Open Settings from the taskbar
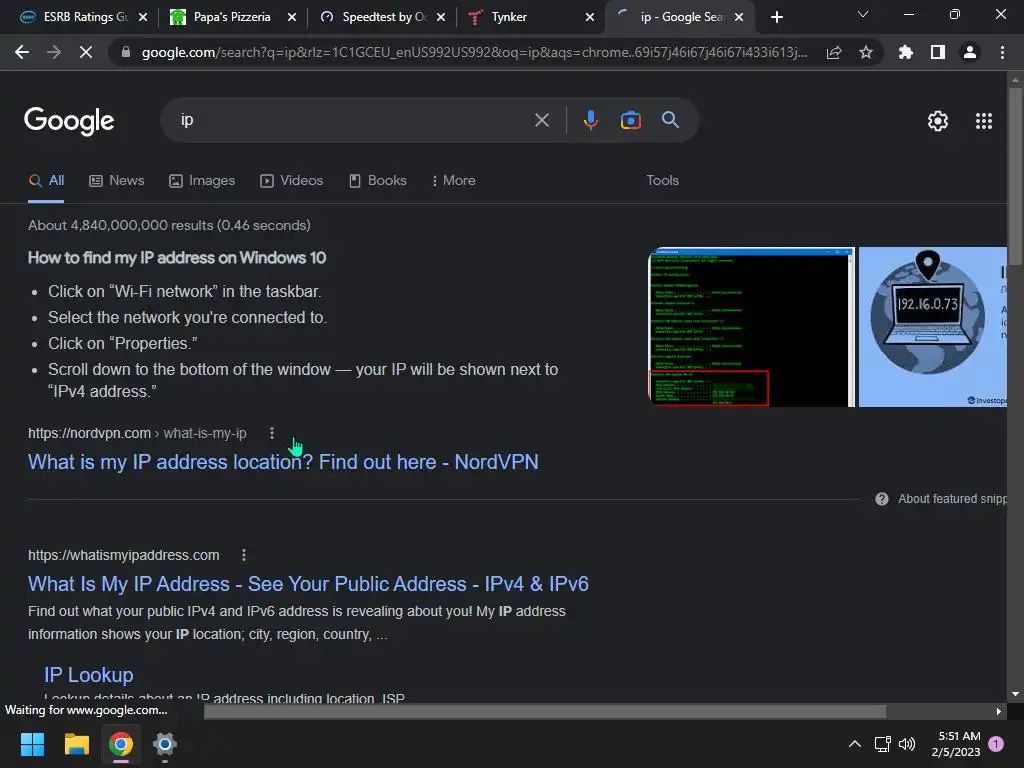 (165, 744)
